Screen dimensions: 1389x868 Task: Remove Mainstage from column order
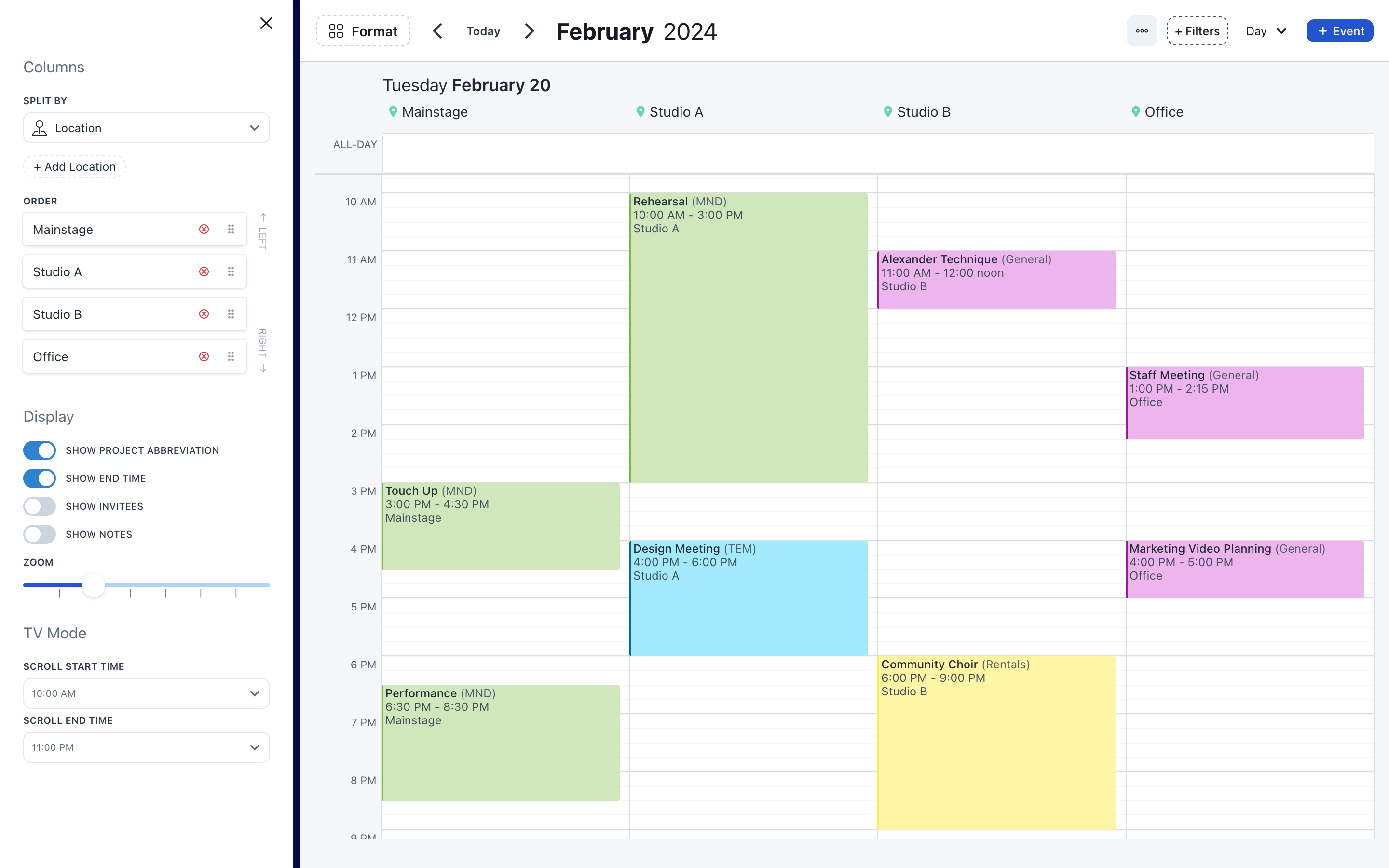pos(204,229)
